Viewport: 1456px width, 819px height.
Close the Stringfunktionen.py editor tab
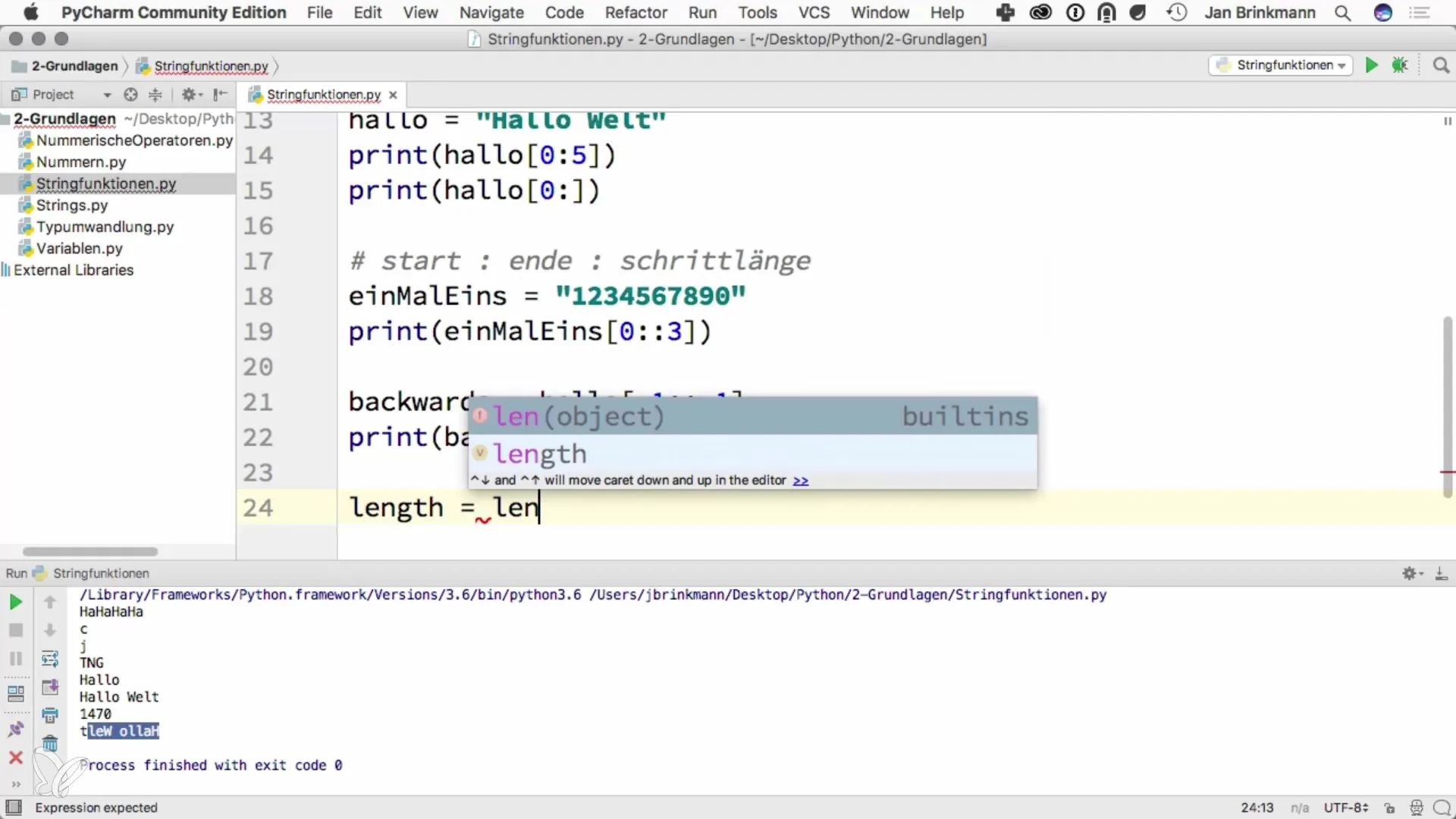[x=393, y=95]
